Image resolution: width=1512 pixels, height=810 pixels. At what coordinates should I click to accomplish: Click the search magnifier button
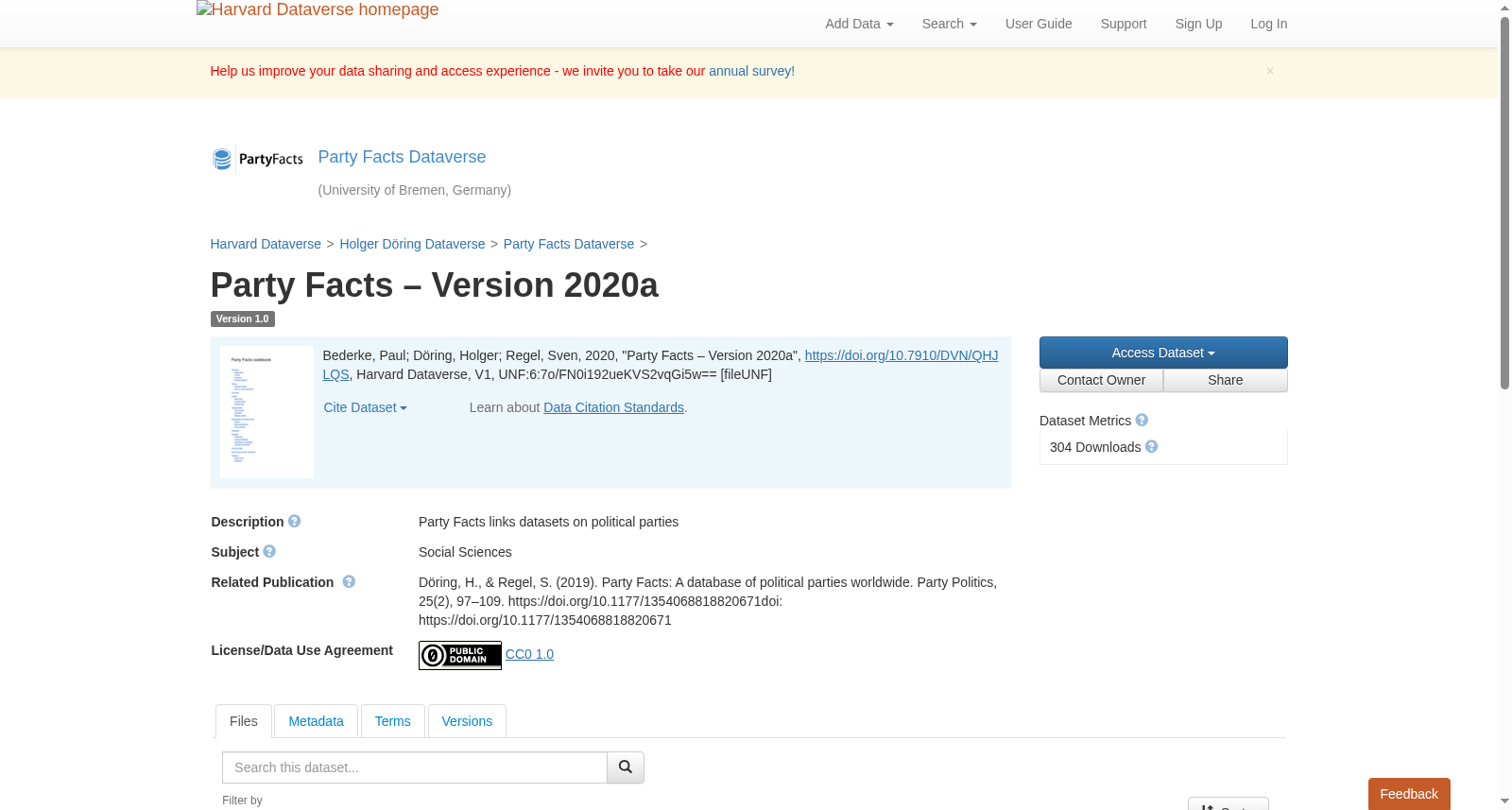click(626, 767)
